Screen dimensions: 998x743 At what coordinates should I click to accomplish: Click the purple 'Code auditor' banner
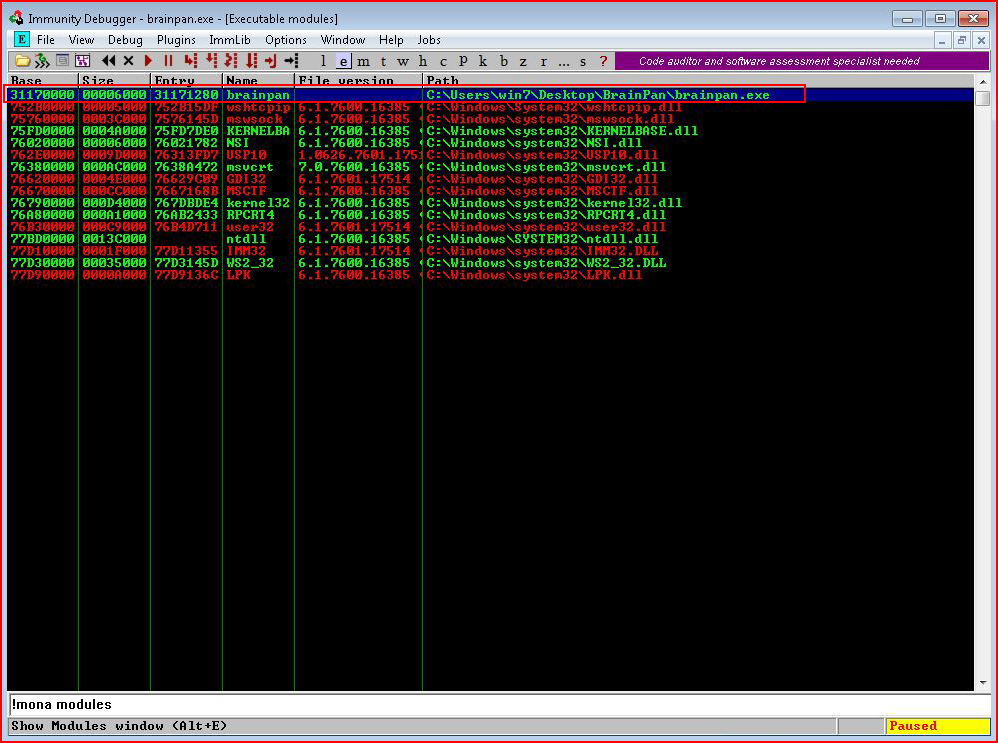point(802,61)
